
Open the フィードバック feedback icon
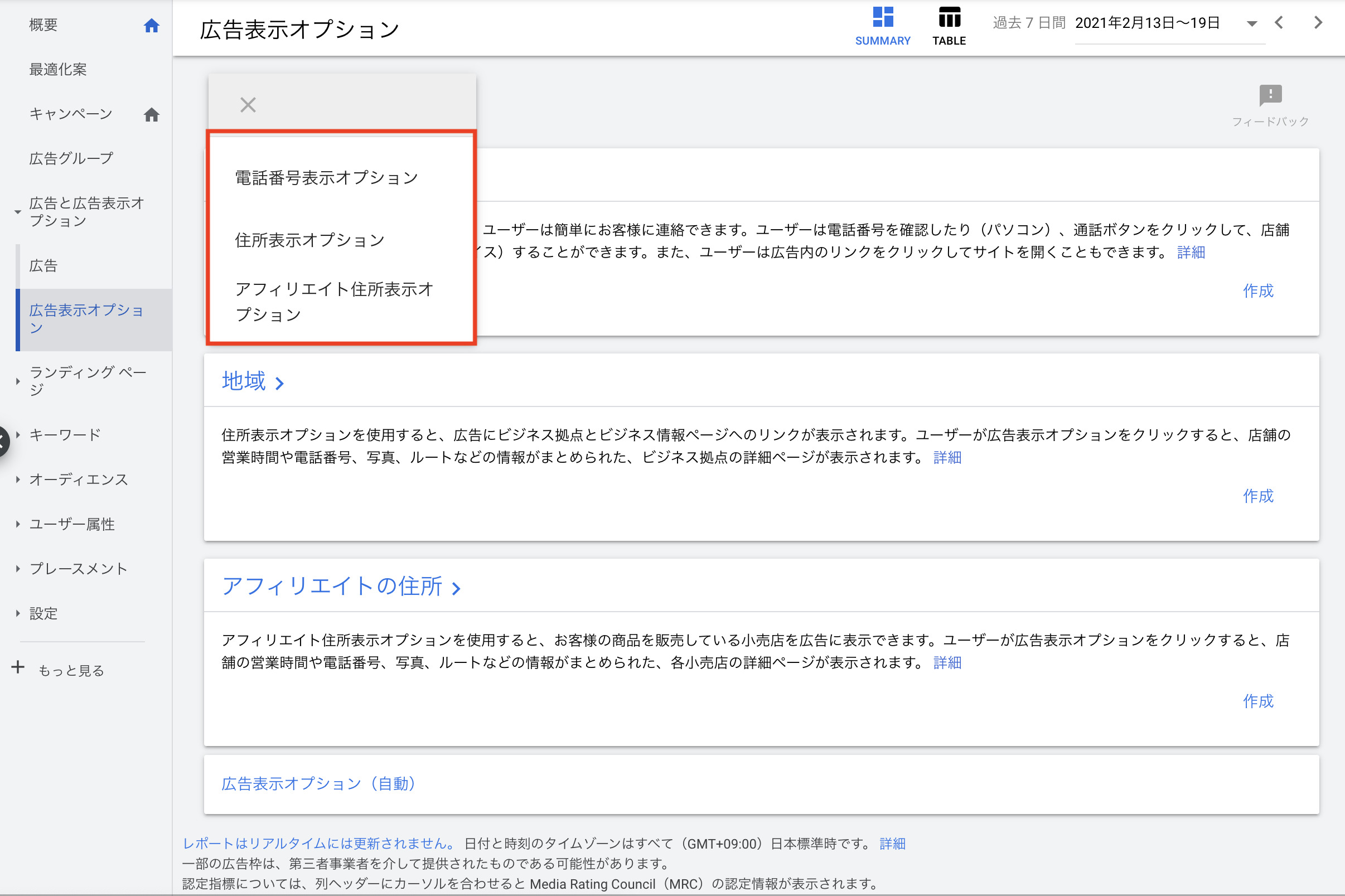click(1270, 95)
